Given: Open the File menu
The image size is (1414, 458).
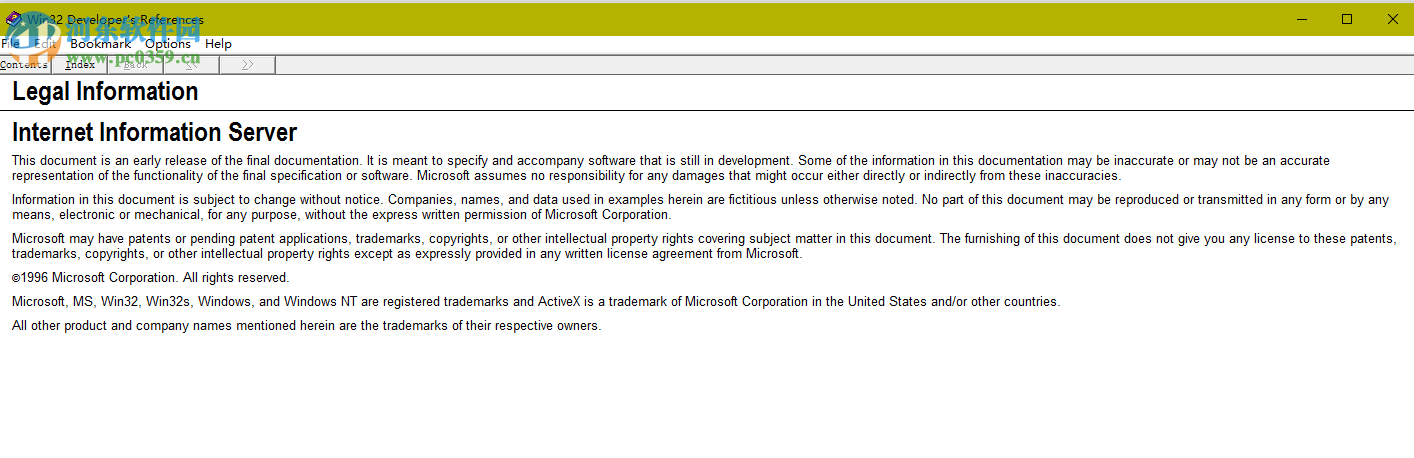Looking at the screenshot, I should (10, 44).
